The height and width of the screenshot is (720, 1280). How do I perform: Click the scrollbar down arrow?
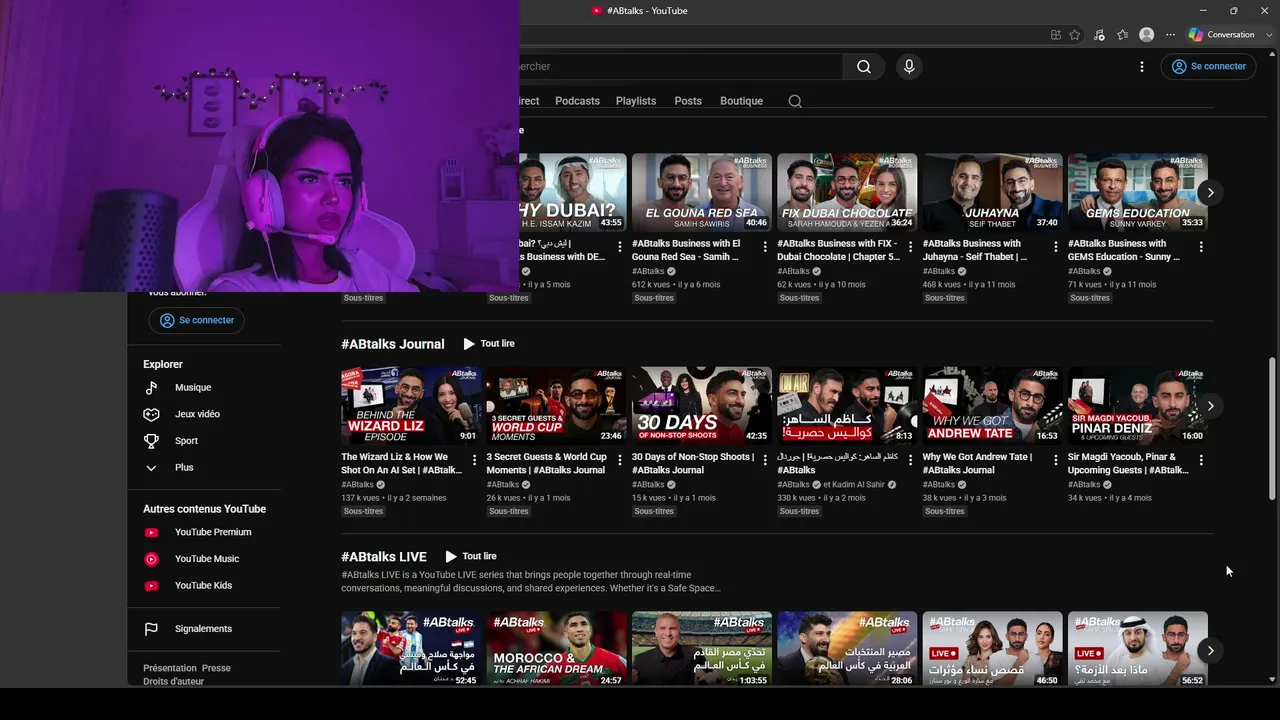[1272, 679]
